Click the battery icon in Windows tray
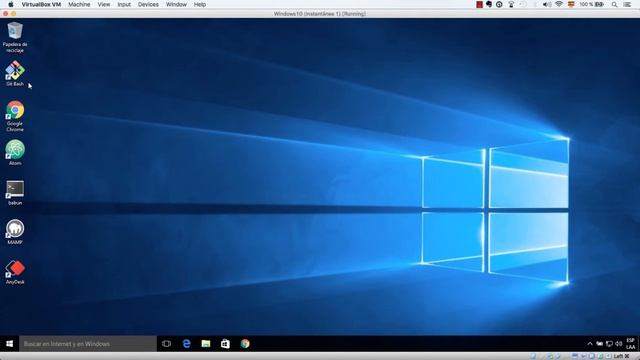 pos(600,344)
